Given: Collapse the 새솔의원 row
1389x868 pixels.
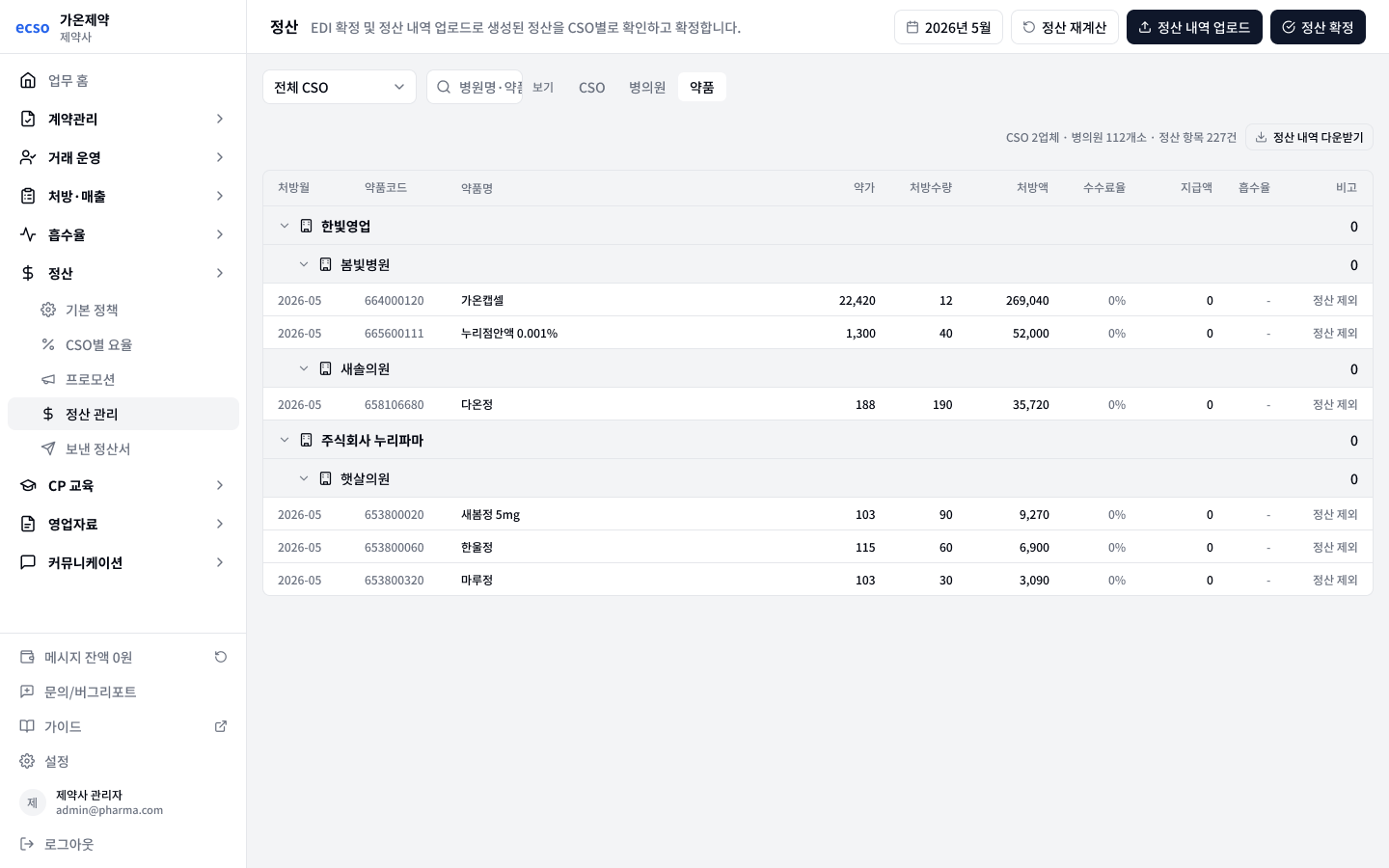Looking at the screenshot, I should tap(304, 368).
